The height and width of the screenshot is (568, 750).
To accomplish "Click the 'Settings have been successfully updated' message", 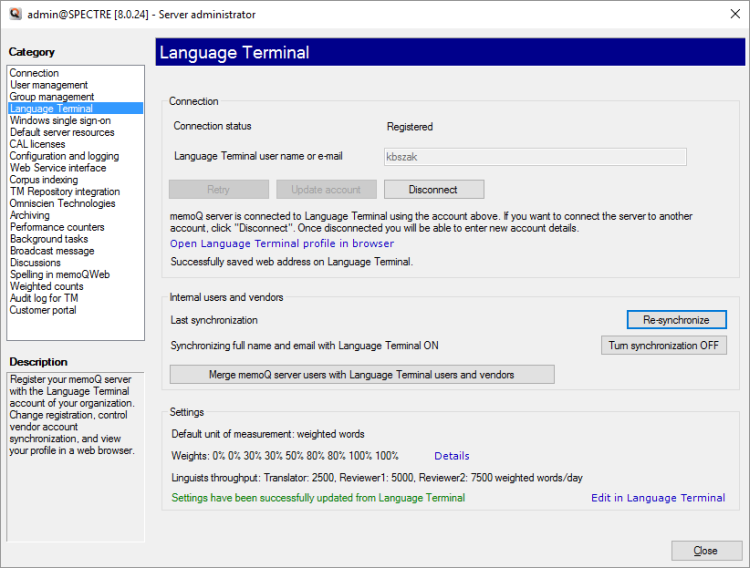I will [x=318, y=498].
